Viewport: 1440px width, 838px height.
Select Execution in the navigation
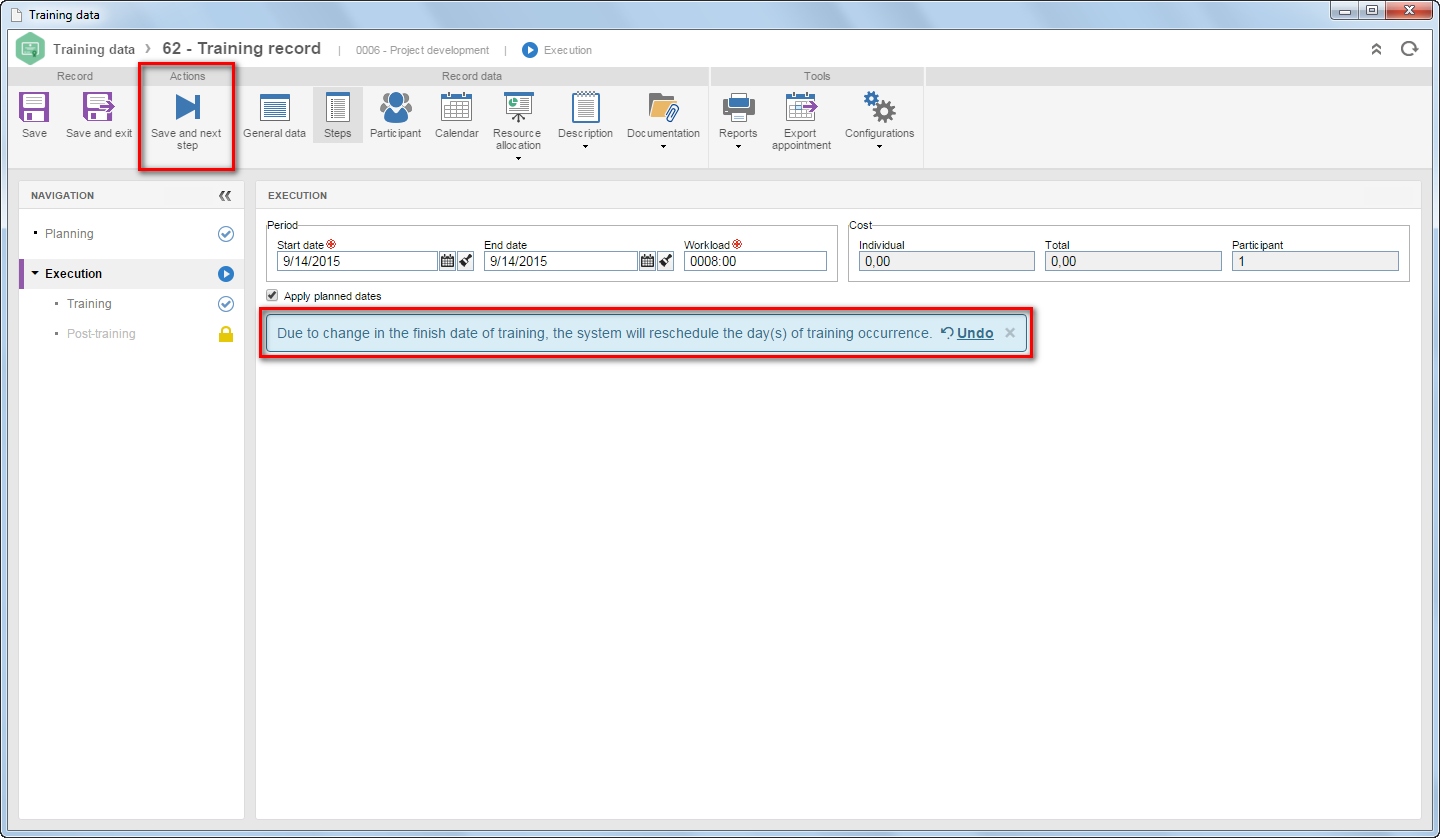(x=73, y=274)
